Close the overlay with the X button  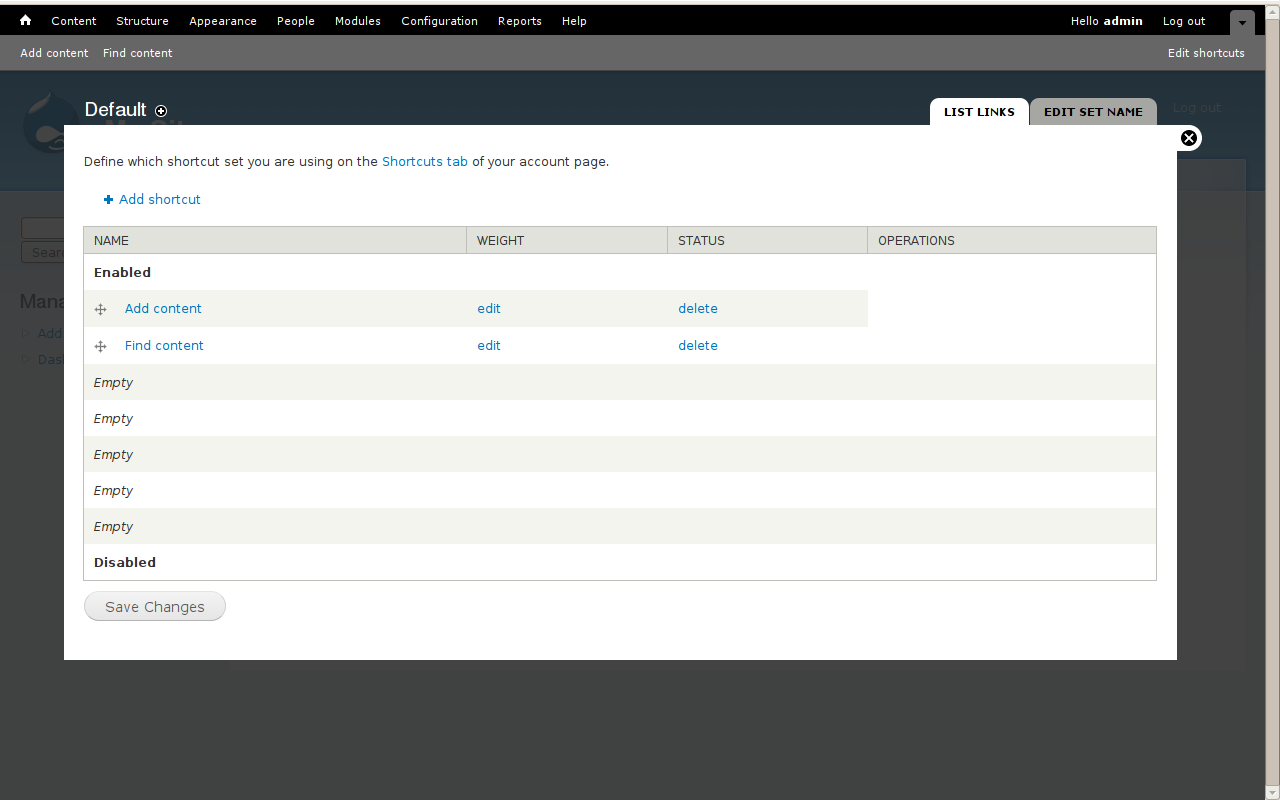click(1189, 138)
